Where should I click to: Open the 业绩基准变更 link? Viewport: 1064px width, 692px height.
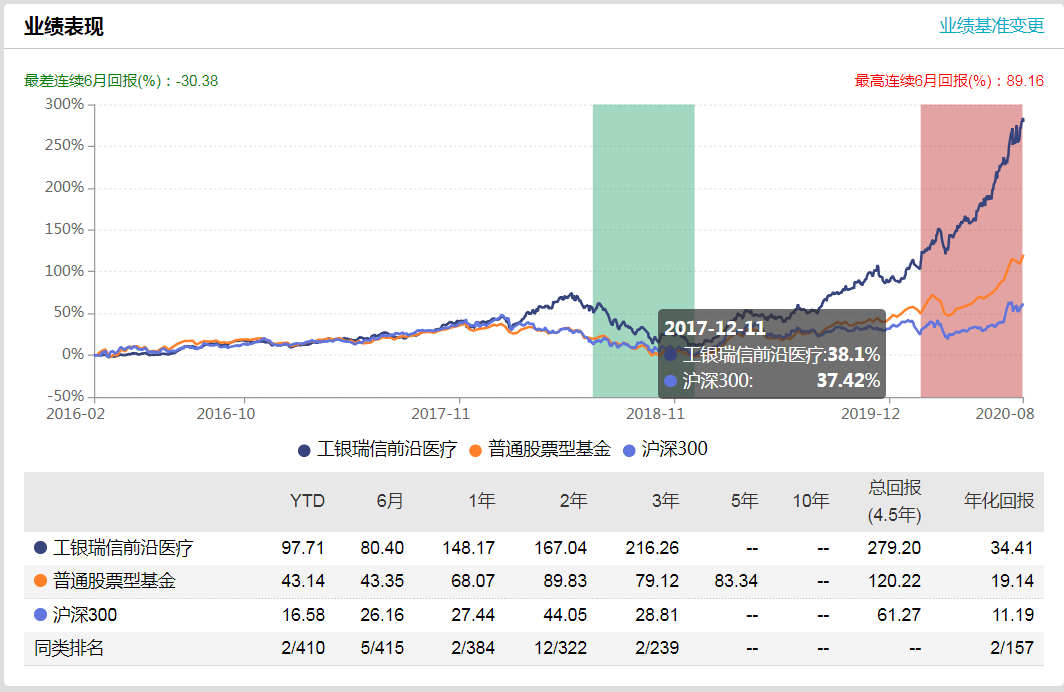click(991, 26)
